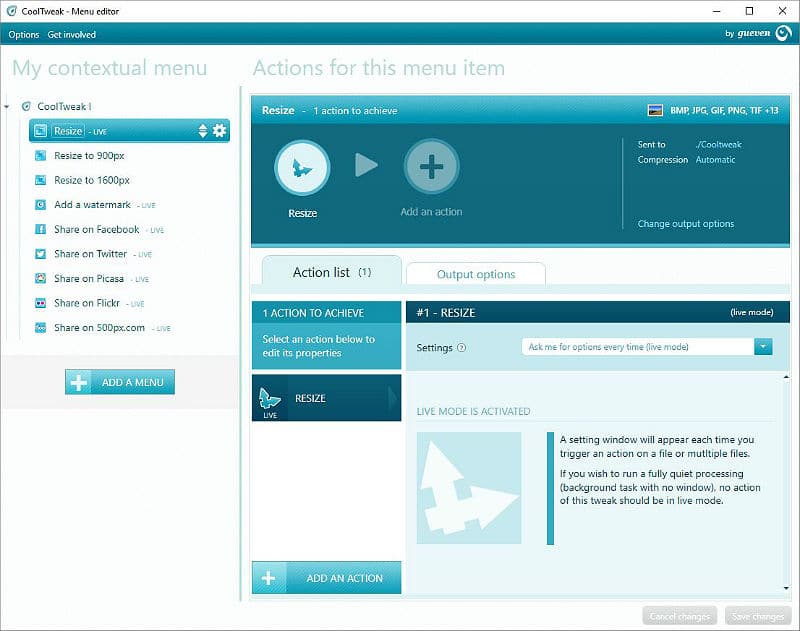Select the Share on Flickr menu item
Screen dimensions: 800x631
pos(87,303)
